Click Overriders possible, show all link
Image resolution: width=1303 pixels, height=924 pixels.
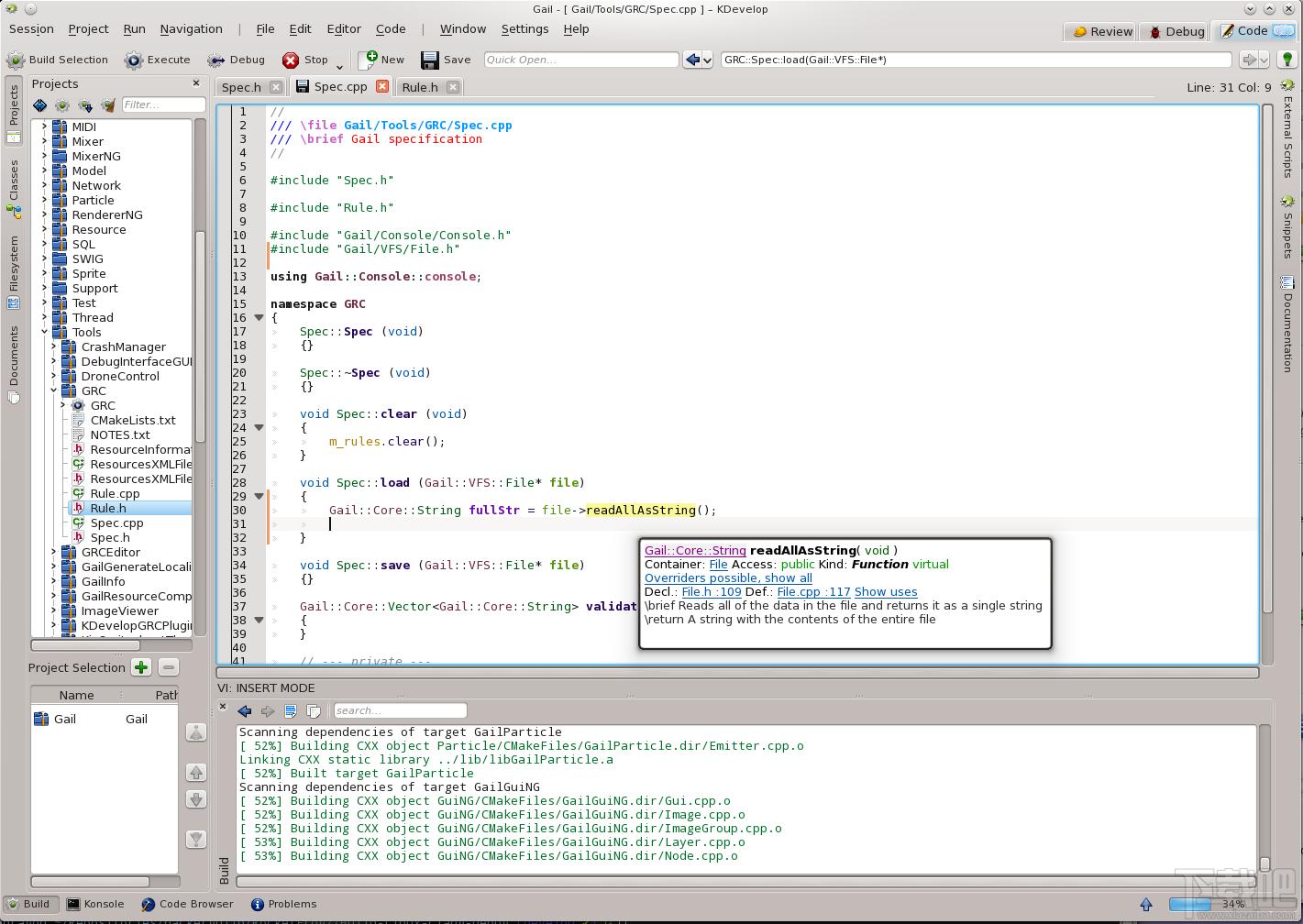click(728, 578)
